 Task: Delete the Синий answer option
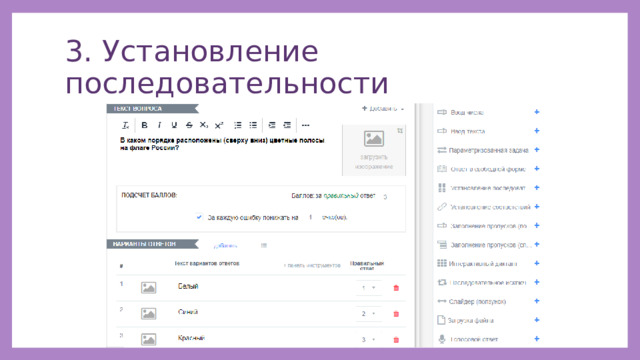tap(396, 314)
